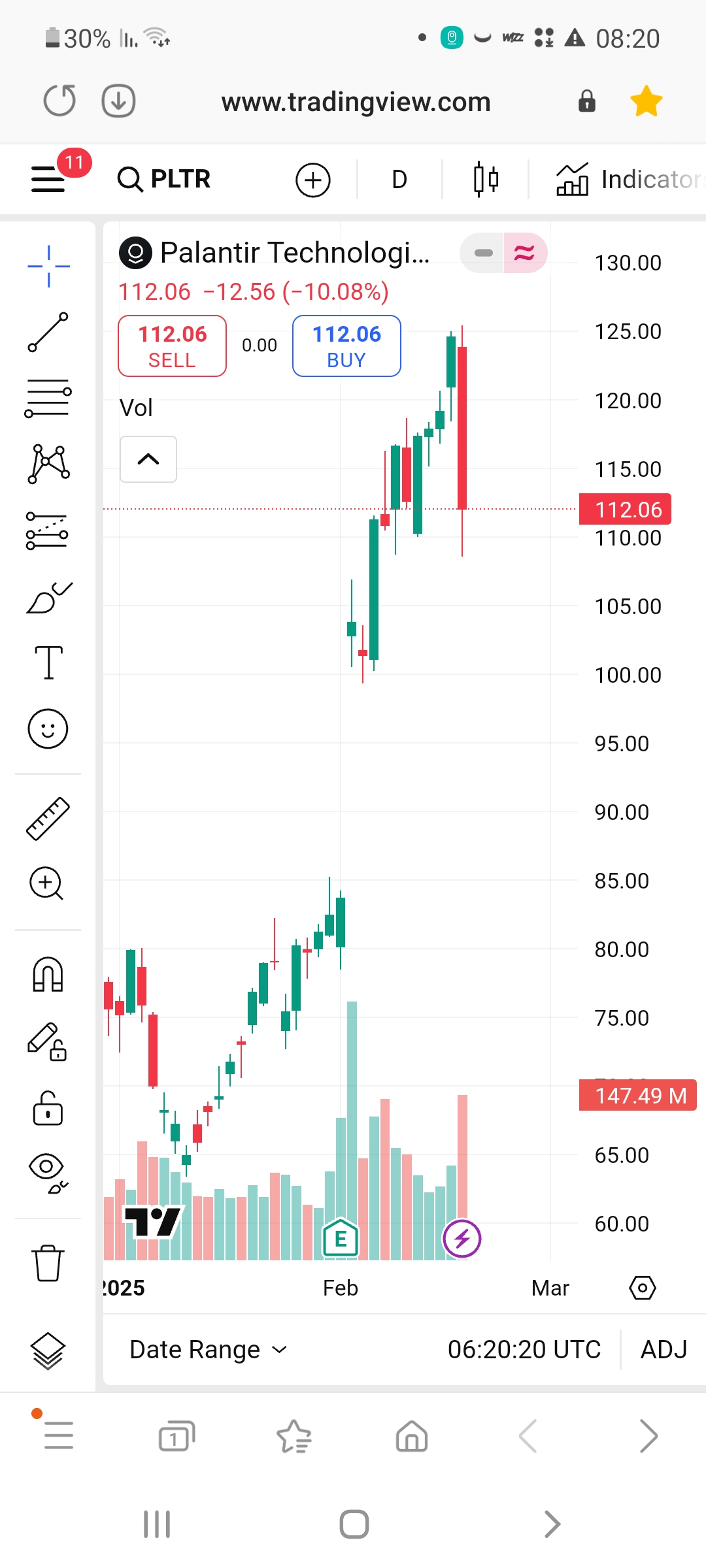
Task: Click the gray market status pill
Action: [x=482, y=253]
